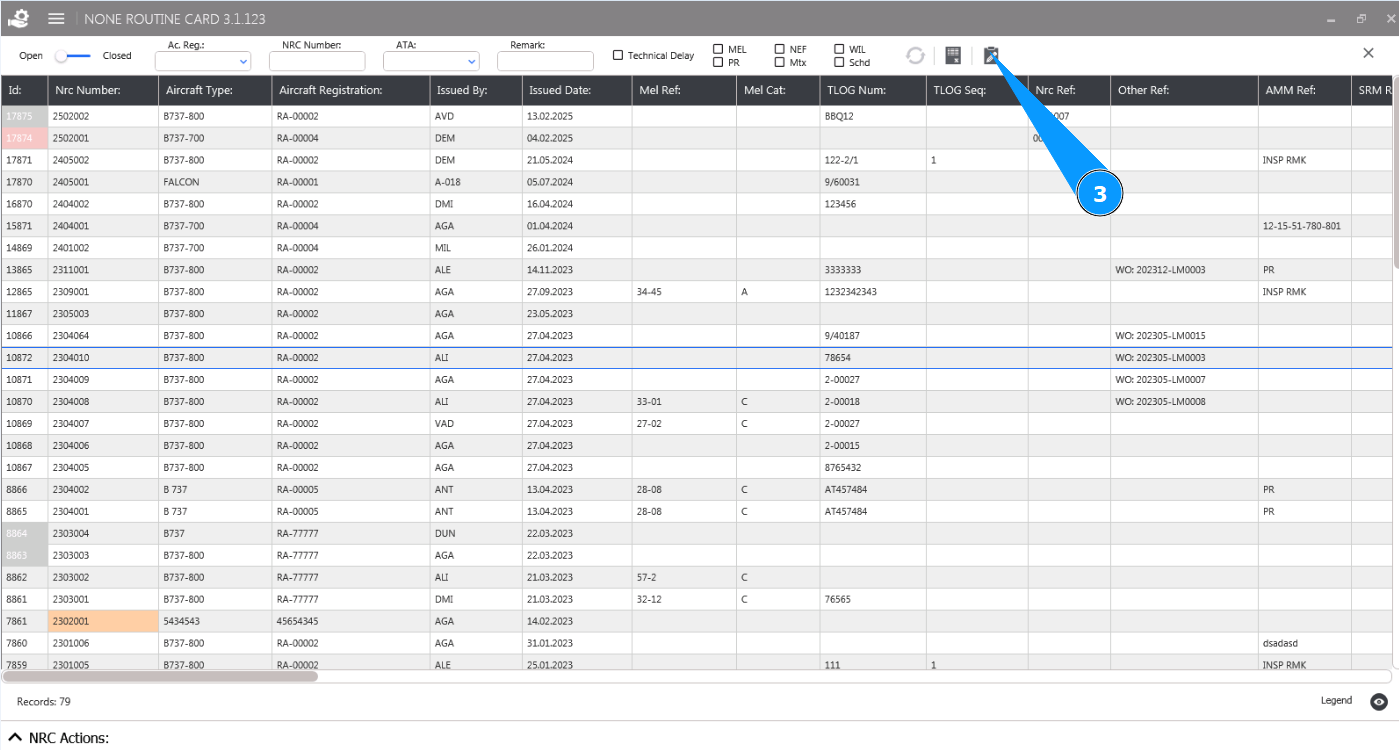This screenshot has height=750, width=1399.
Task: Click the refresh arrows icon
Action: tap(915, 55)
